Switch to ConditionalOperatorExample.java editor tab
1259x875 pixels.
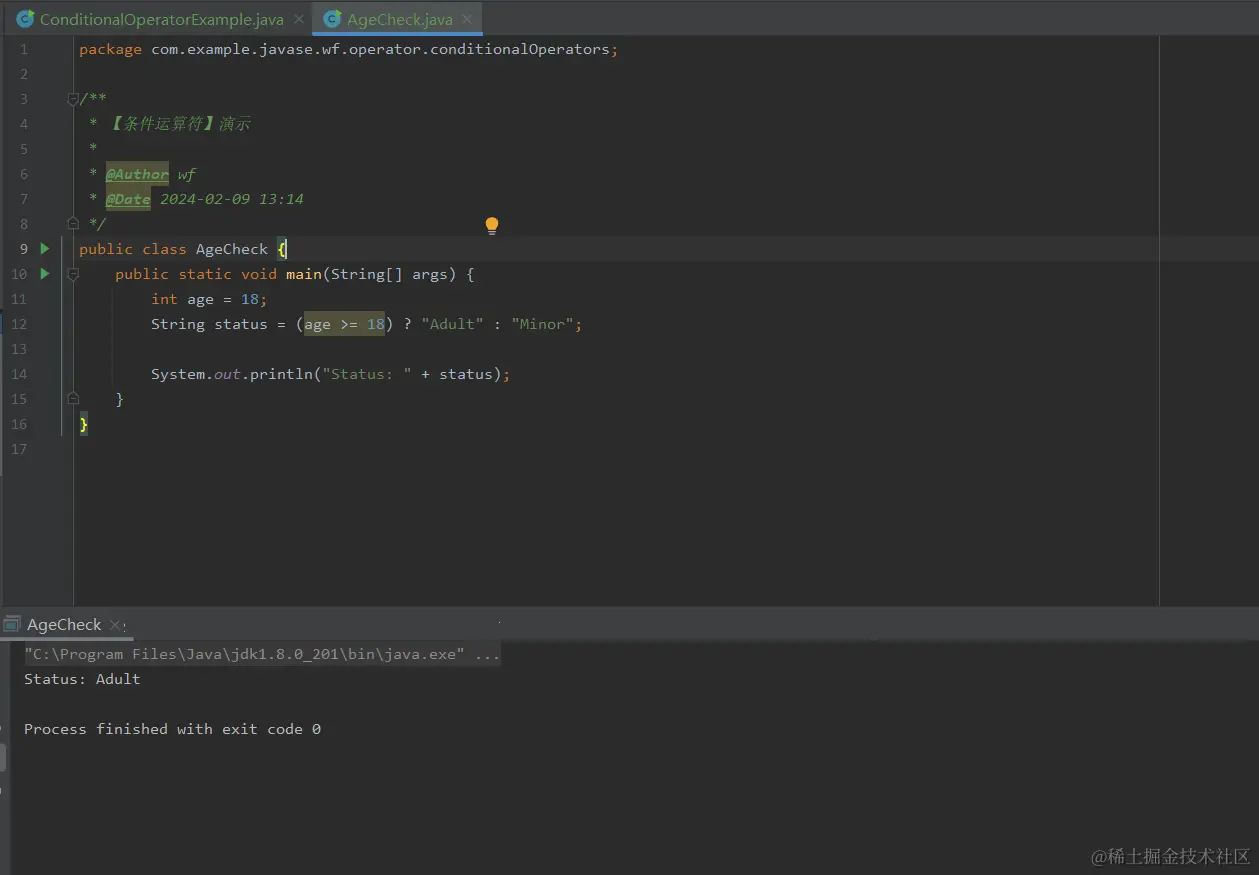[x=162, y=19]
